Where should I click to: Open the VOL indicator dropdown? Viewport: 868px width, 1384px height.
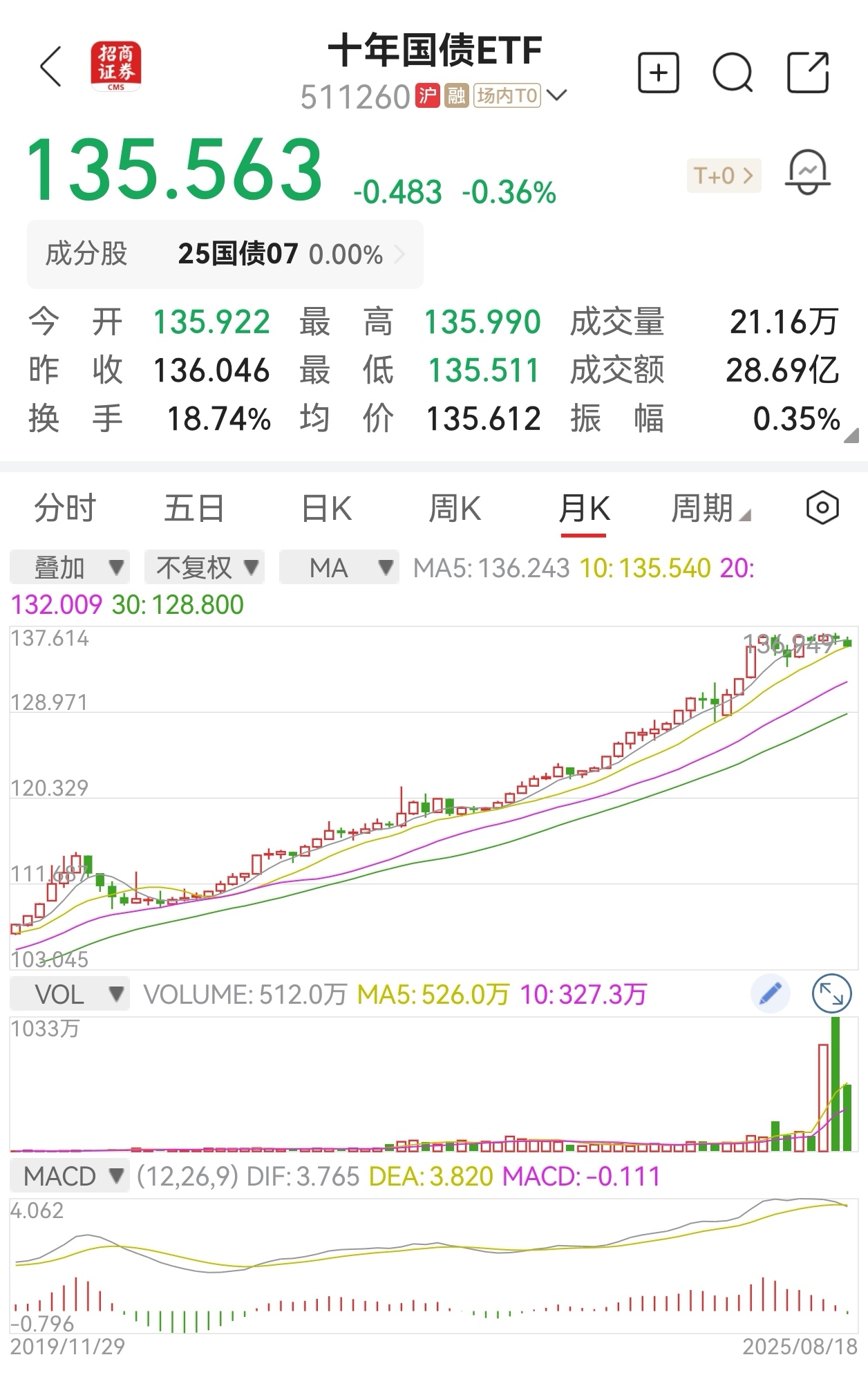coord(70,994)
